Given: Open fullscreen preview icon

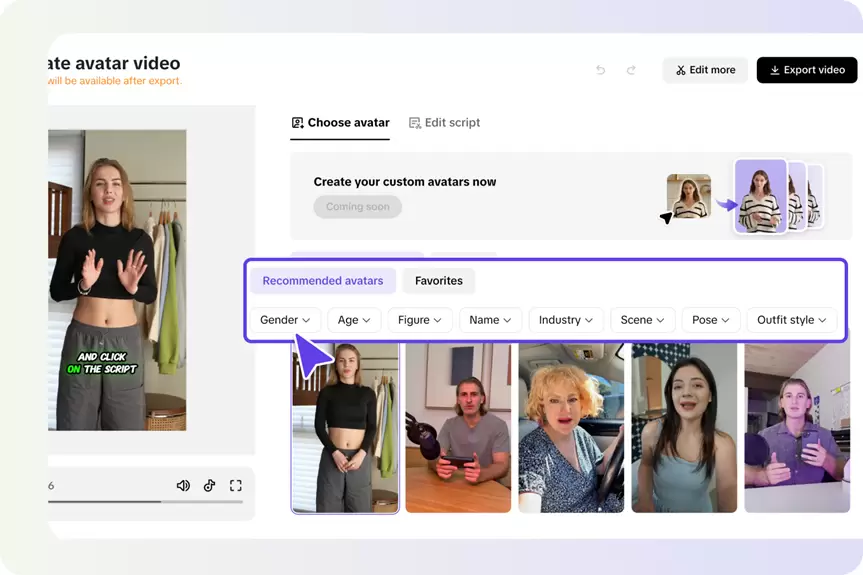Looking at the screenshot, I should point(236,485).
